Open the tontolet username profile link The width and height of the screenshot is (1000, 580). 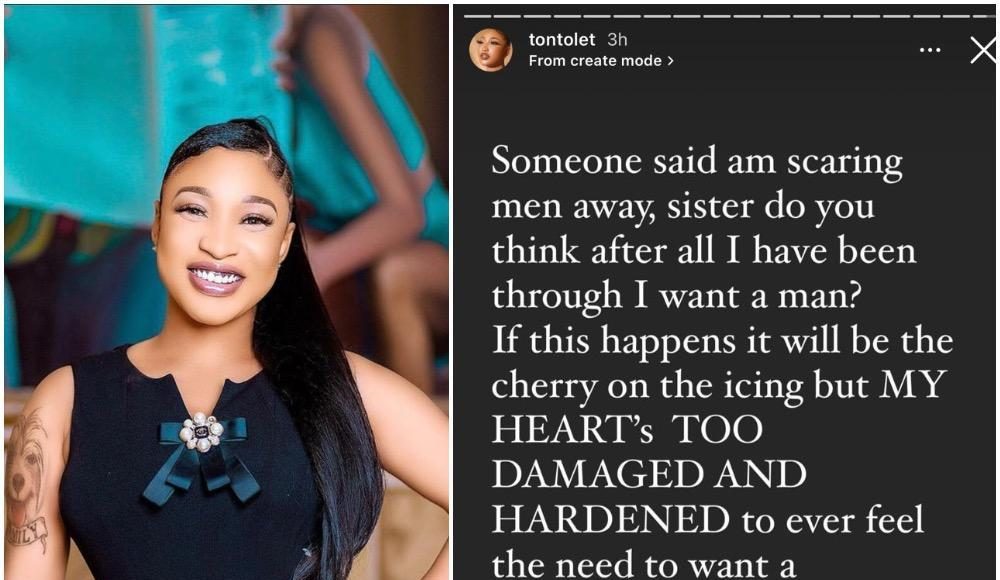pyautogui.click(x=562, y=40)
